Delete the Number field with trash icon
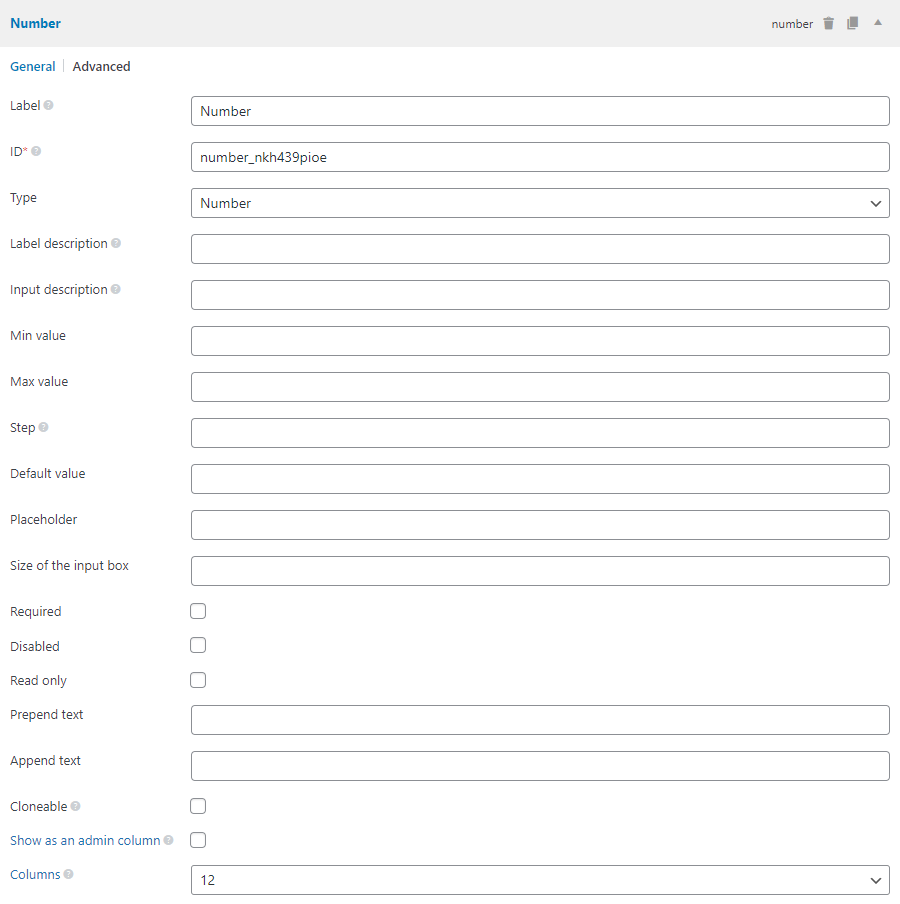This screenshot has width=900, height=904. pyautogui.click(x=828, y=23)
